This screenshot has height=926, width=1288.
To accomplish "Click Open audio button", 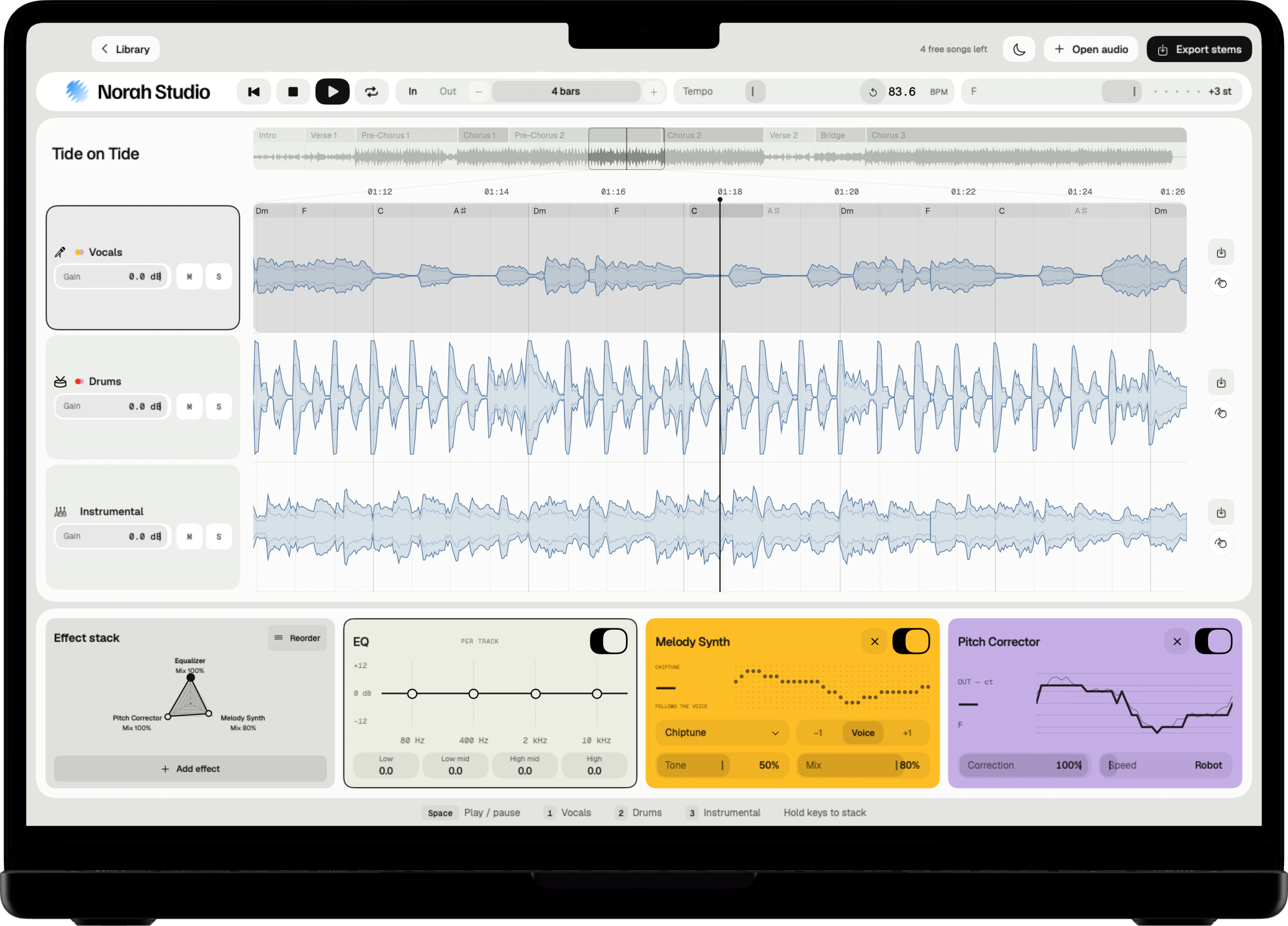I will 1091,49.
